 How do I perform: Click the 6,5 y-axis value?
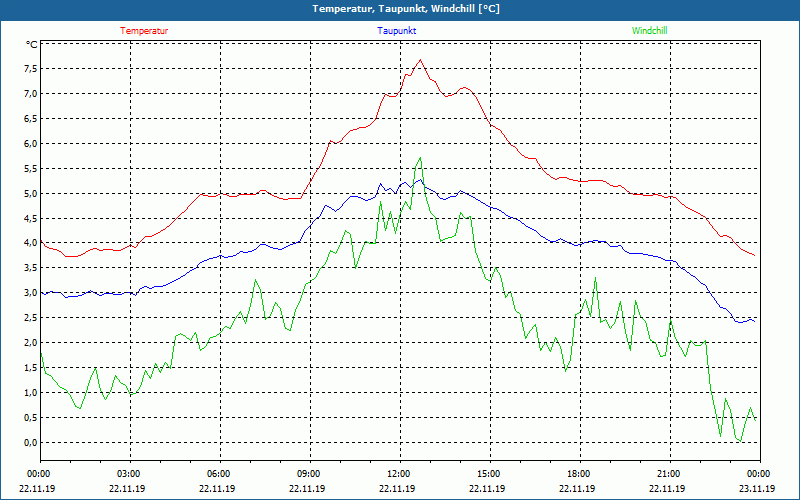coord(31,119)
